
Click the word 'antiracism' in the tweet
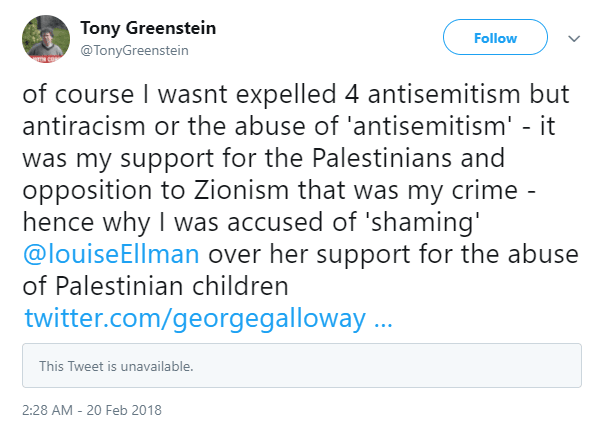tap(84, 126)
